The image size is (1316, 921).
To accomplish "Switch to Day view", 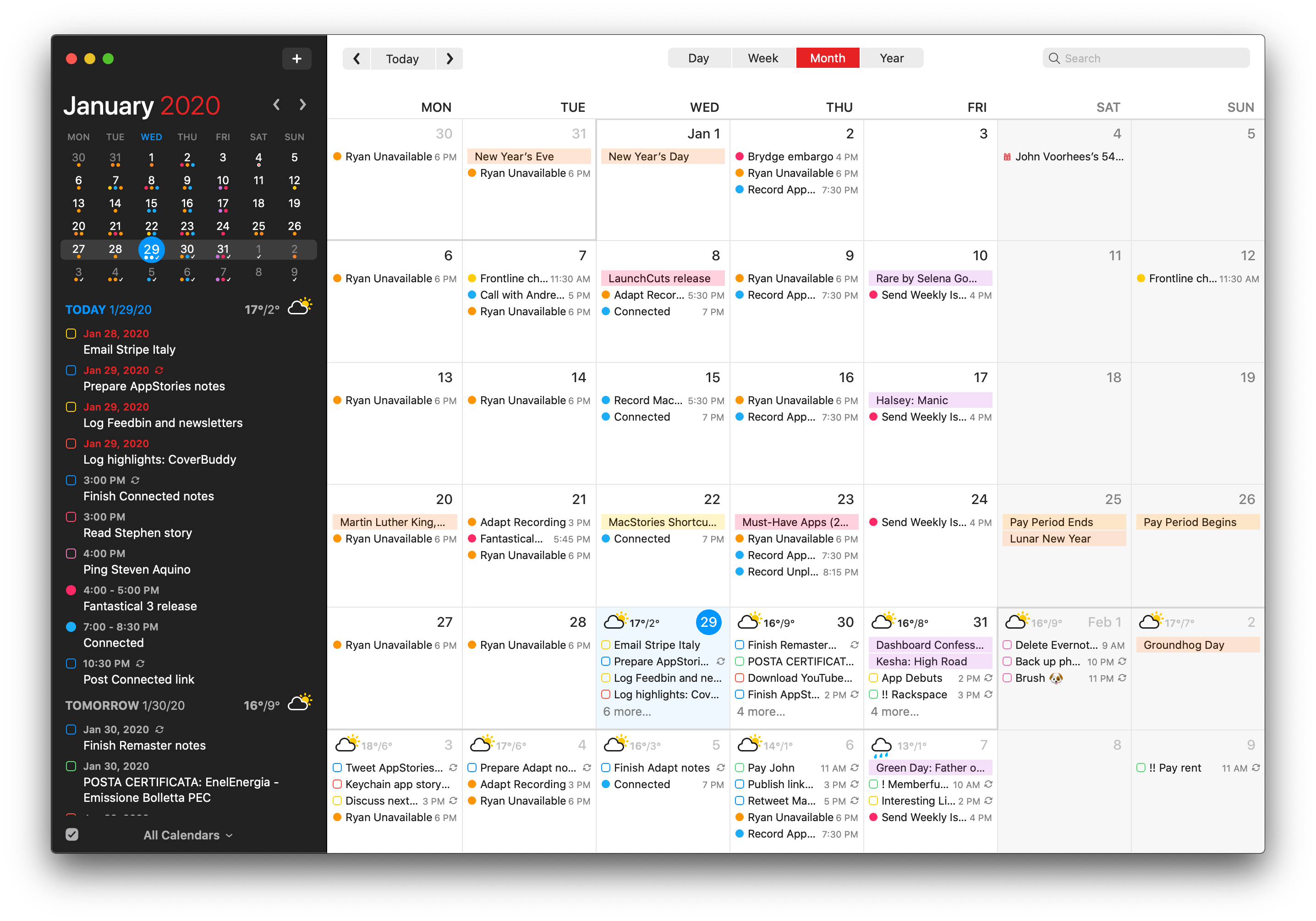I will (x=699, y=58).
